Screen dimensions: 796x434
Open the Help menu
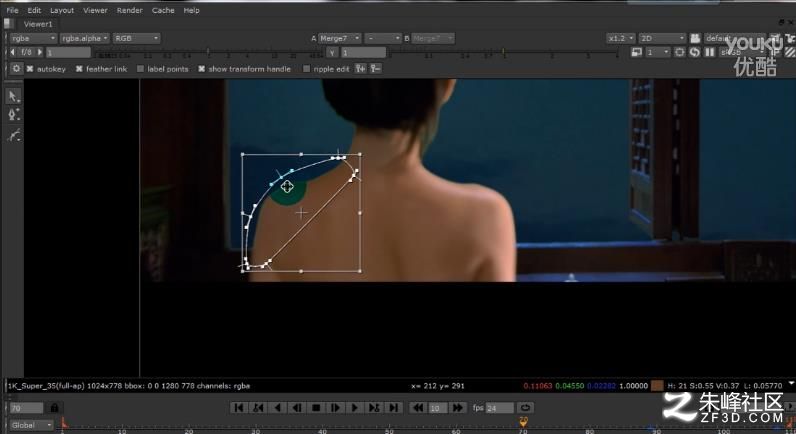[191, 10]
